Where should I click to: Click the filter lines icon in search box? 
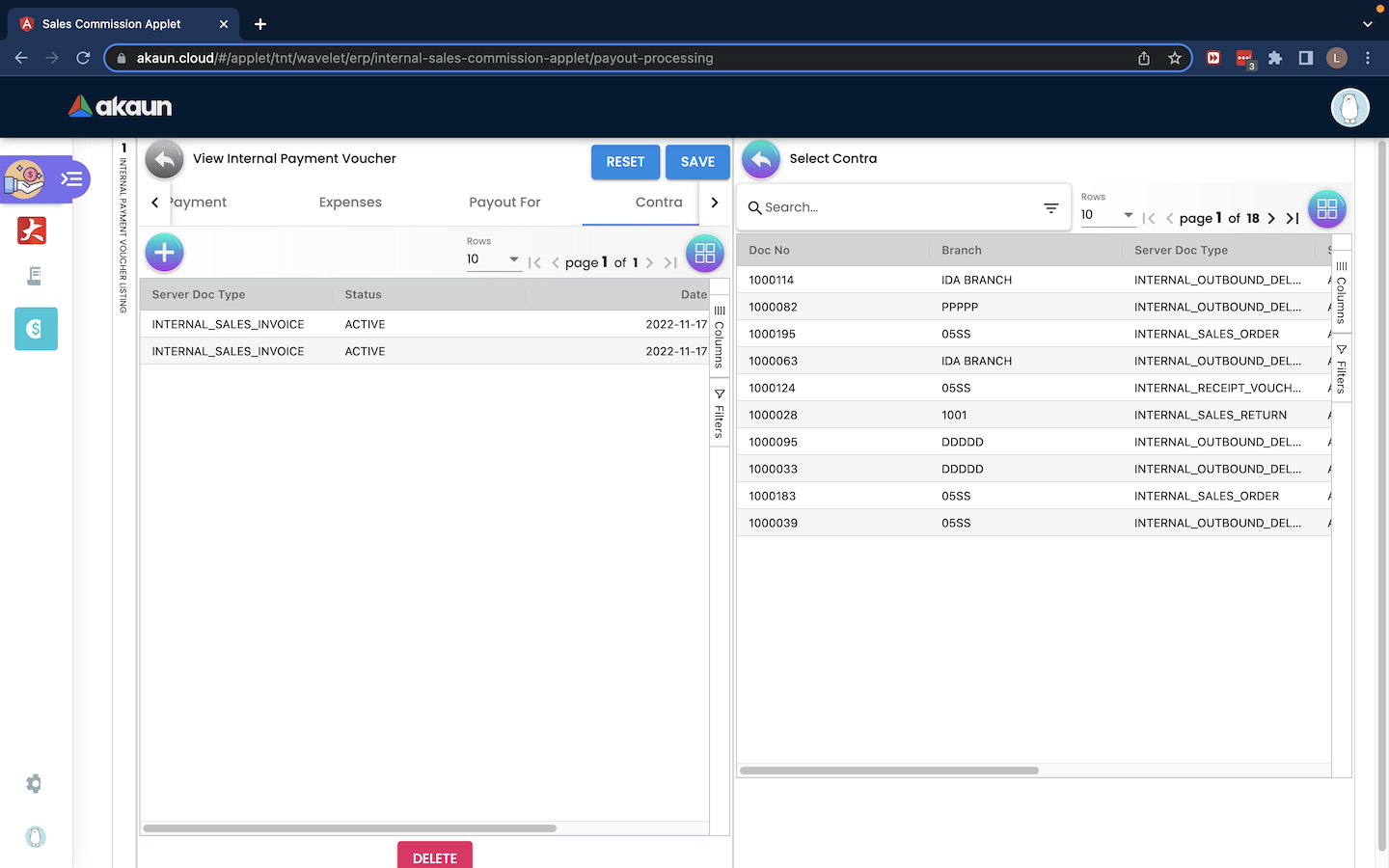[1050, 208]
